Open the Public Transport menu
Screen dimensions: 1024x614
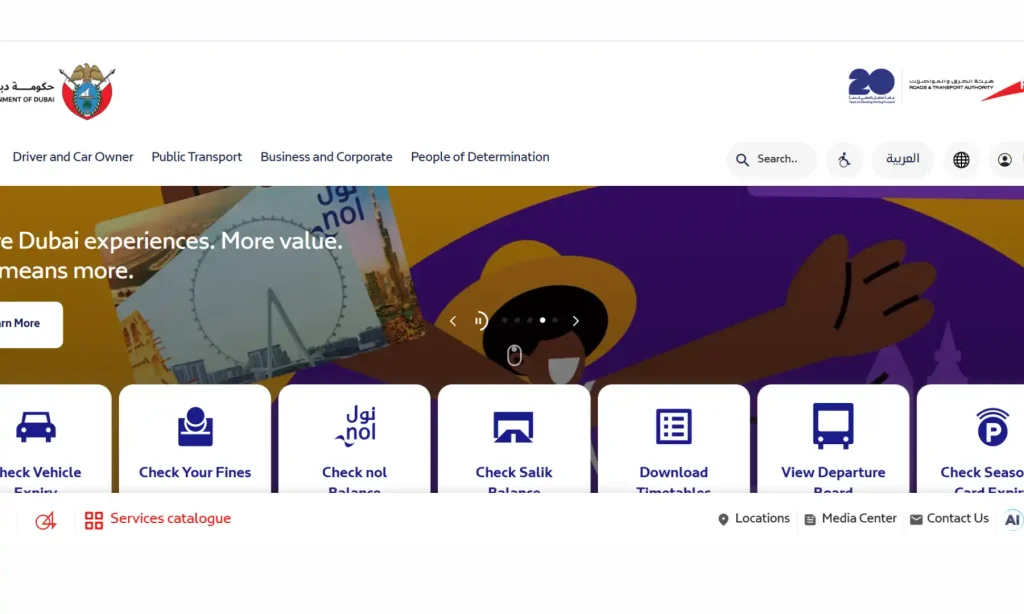pos(196,157)
